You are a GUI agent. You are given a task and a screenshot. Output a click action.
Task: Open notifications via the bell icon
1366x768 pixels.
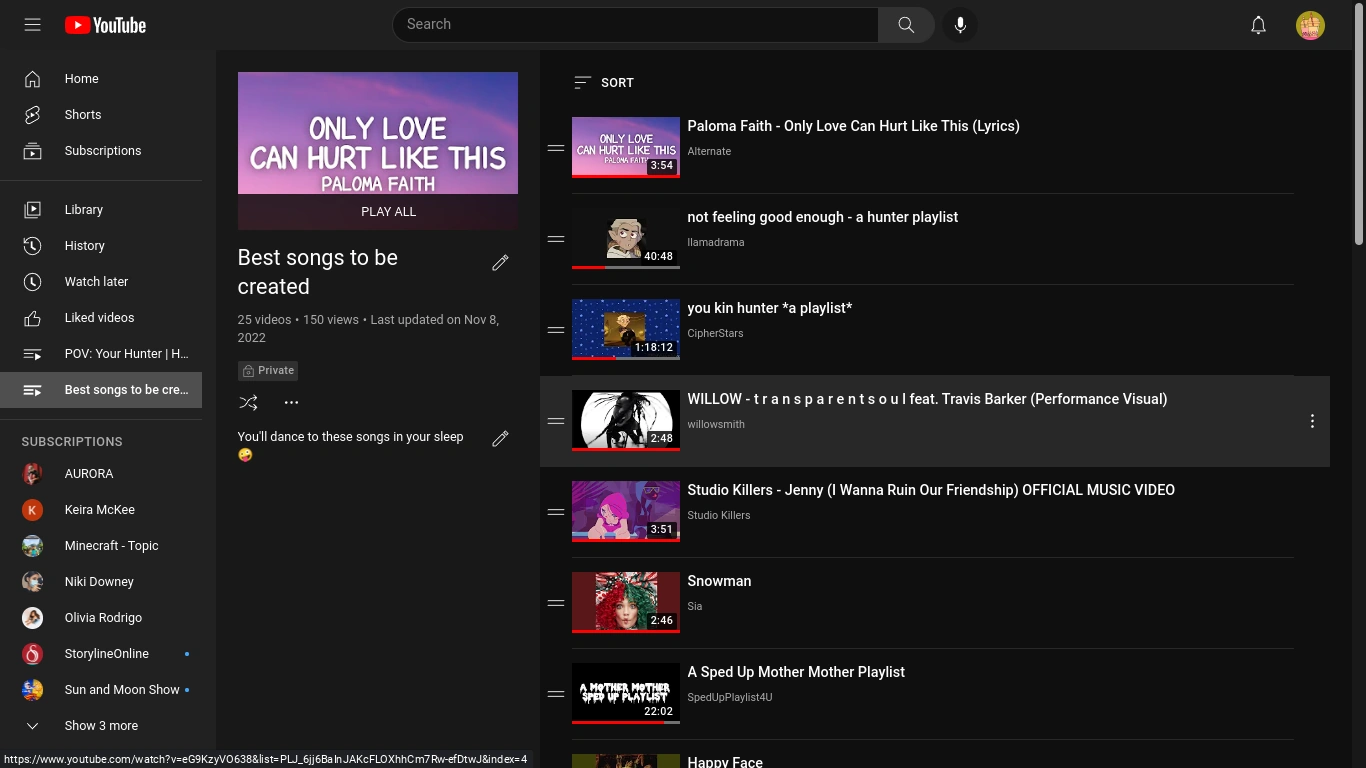1258,24
